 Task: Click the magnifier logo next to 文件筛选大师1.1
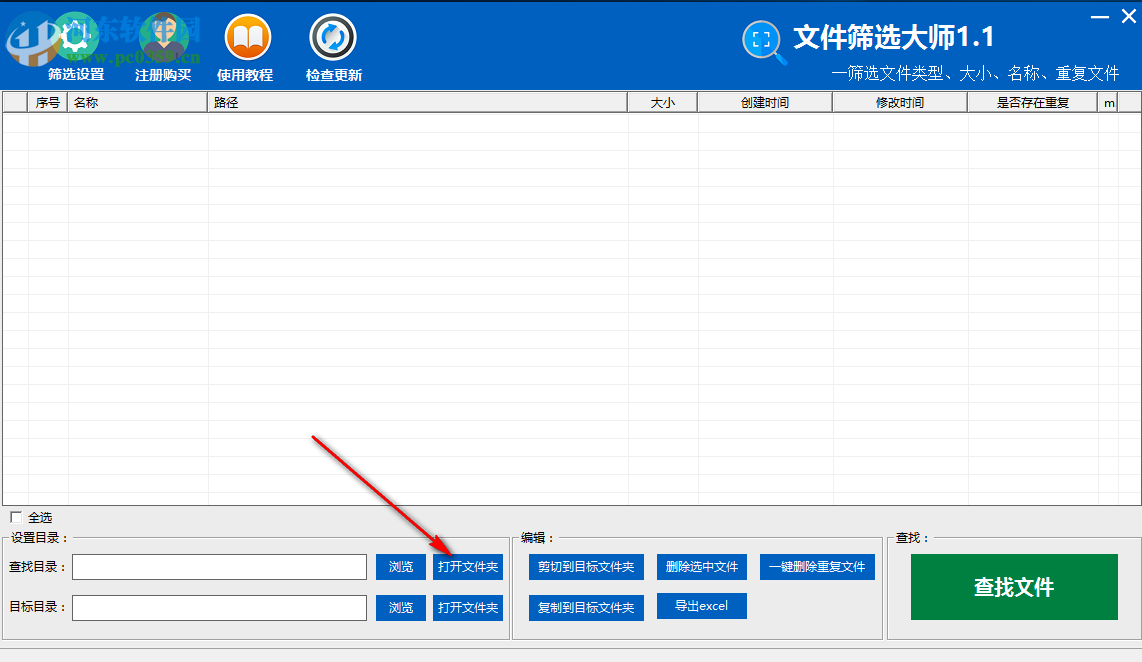click(763, 42)
